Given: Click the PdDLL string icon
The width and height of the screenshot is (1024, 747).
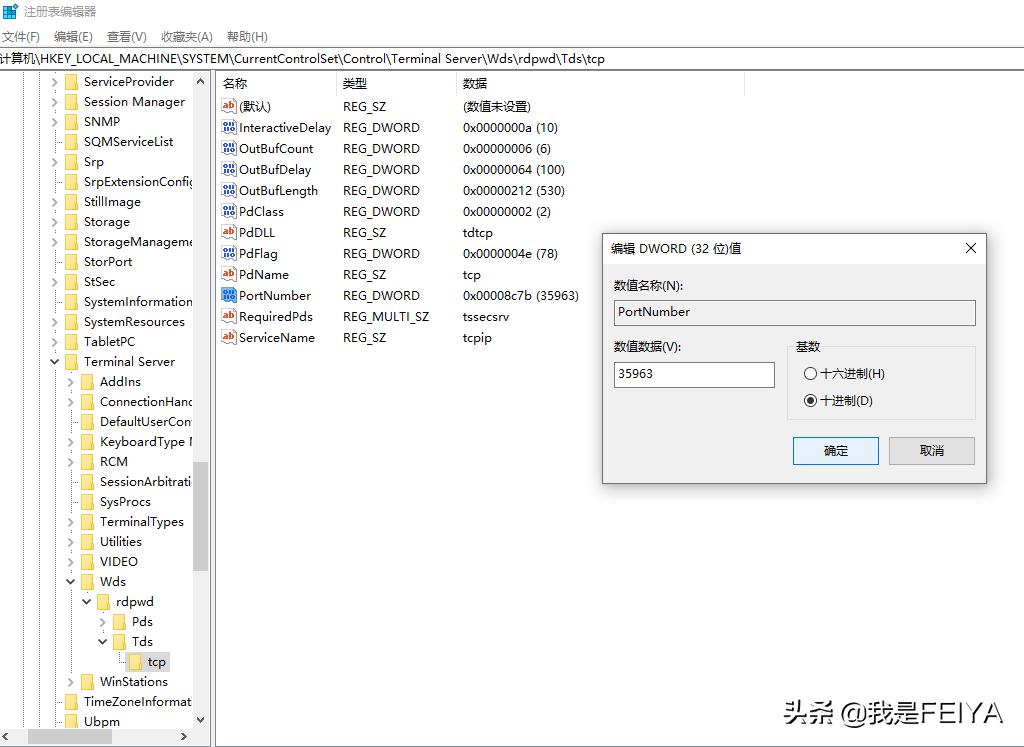Looking at the screenshot, I should [229, 232].
